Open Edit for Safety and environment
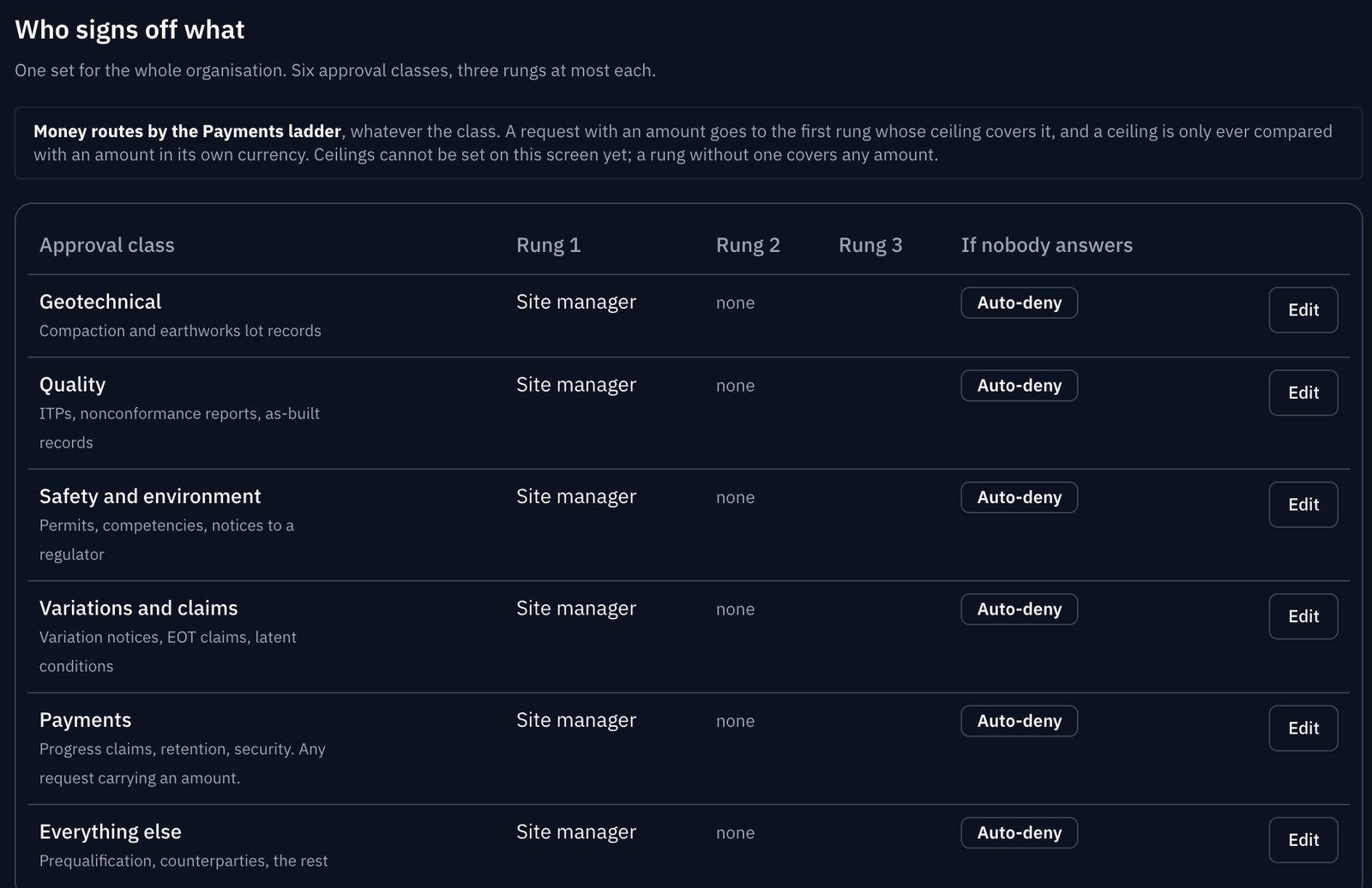 coord(1303,504)
